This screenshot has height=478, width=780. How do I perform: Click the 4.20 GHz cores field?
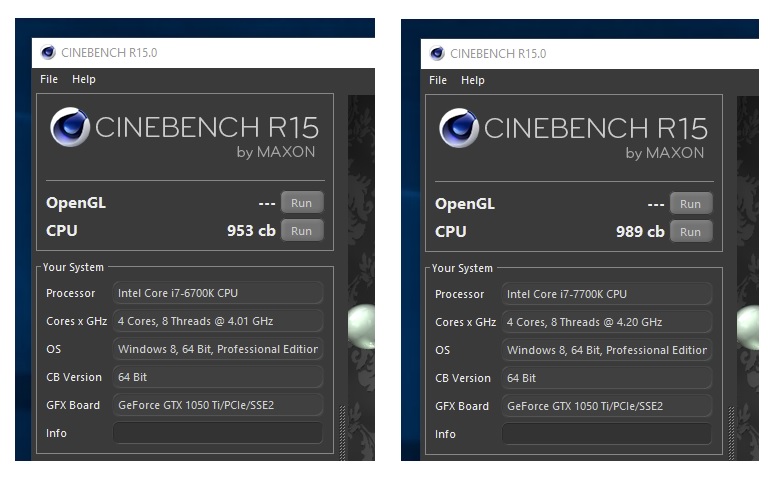607,322
